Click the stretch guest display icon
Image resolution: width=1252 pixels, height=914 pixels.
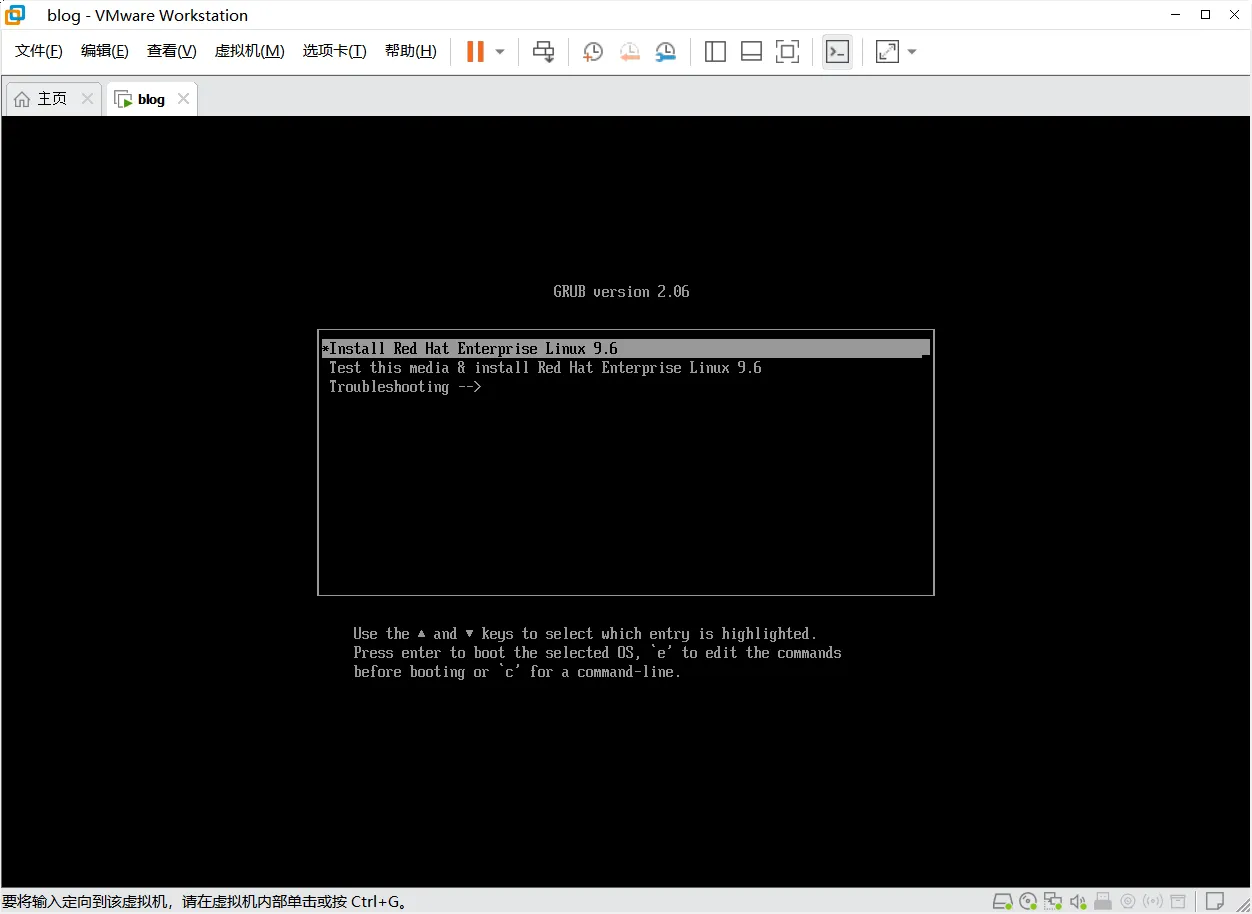click(887, 51)
